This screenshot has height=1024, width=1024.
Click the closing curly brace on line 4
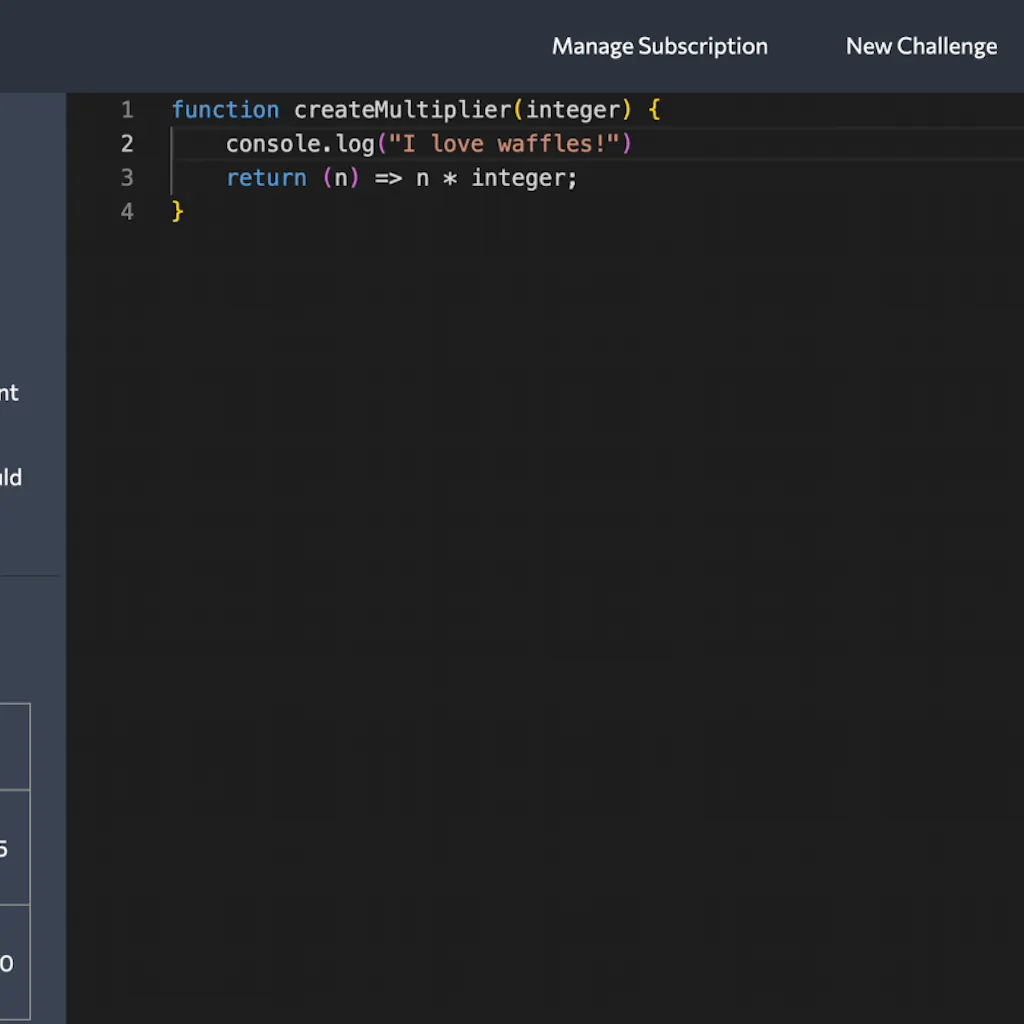pos(178,212)
